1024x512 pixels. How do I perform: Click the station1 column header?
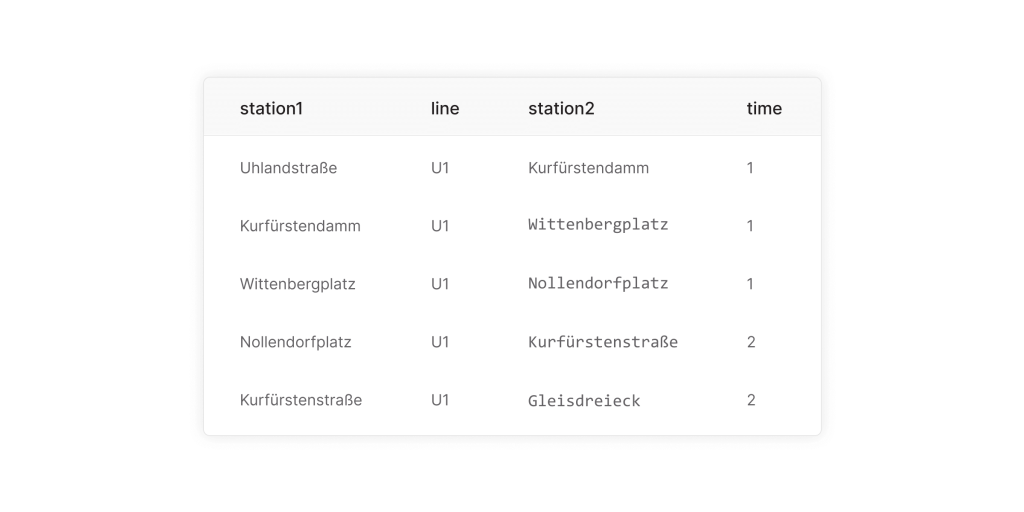click(x=271, y=108)
